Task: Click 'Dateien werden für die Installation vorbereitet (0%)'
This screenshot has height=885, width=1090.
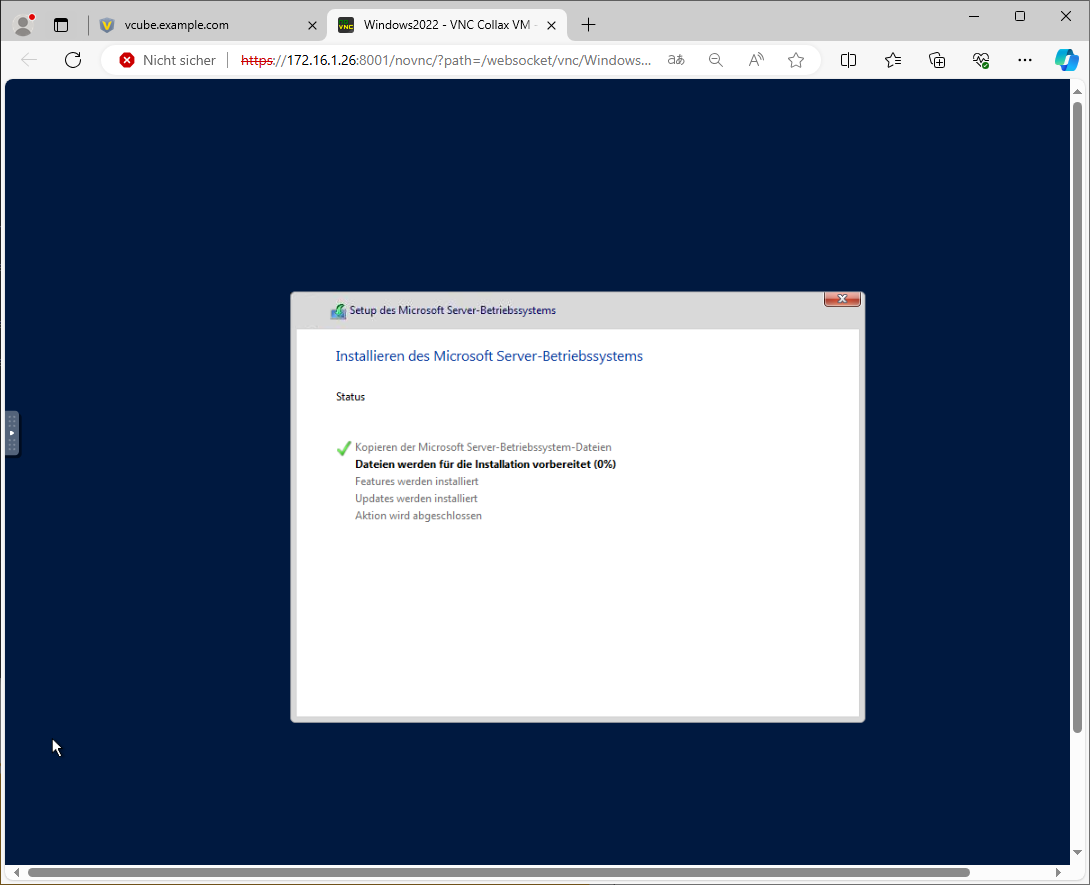Action: (485, 464)
